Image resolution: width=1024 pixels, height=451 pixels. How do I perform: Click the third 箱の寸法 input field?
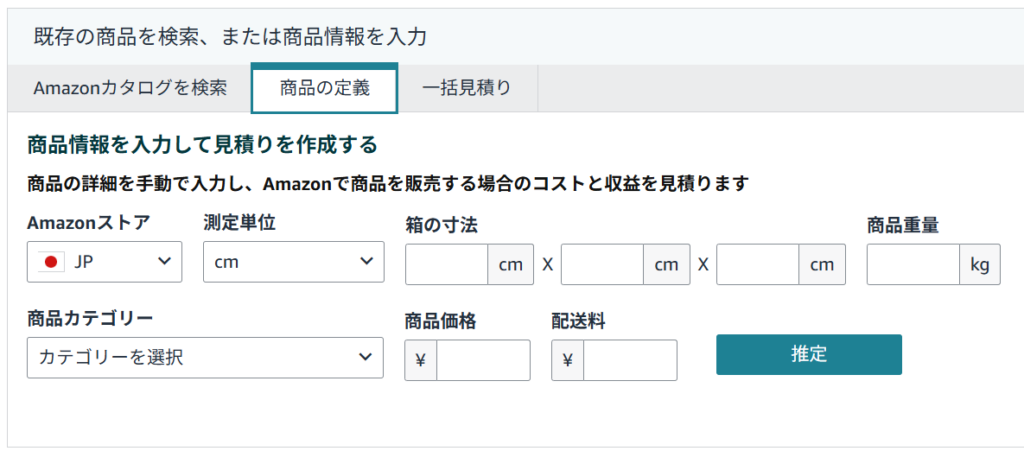tap(758, 265)
